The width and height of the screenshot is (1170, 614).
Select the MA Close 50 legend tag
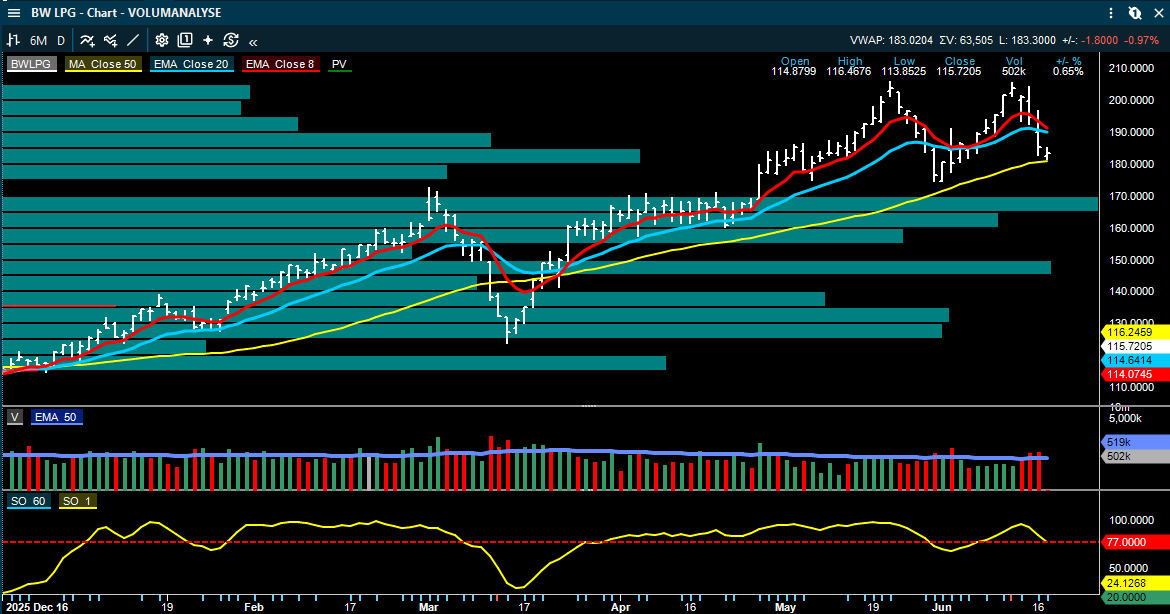point(102,64)
